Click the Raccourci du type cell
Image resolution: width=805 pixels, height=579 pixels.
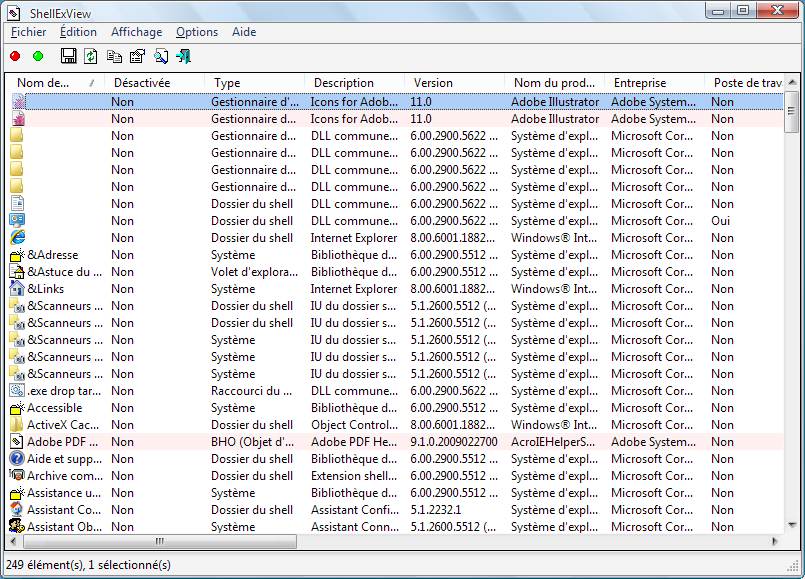click(x=252, y=391)
